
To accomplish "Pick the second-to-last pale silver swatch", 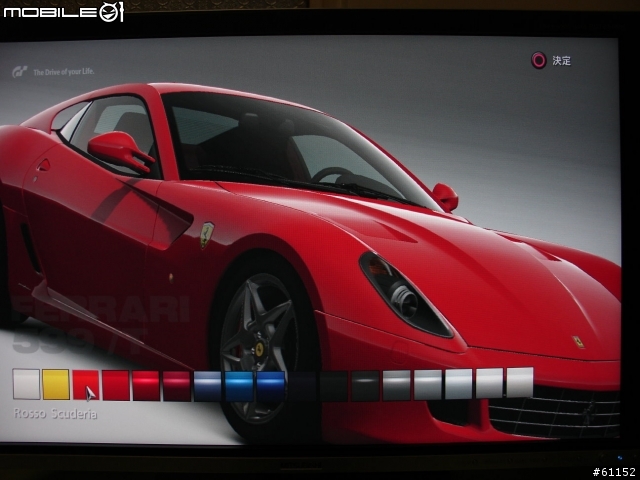I will coord(489,383).
